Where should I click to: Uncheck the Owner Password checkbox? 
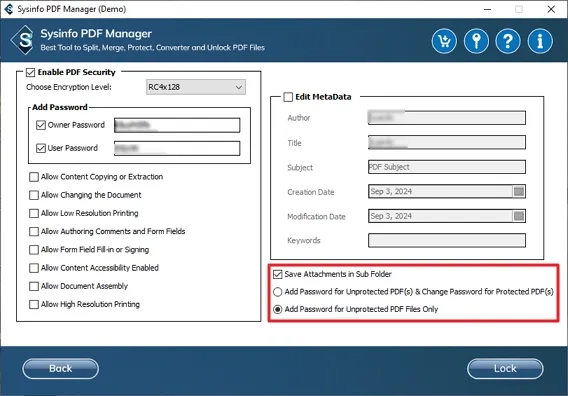pyautogui.click(x=41, y=125)
